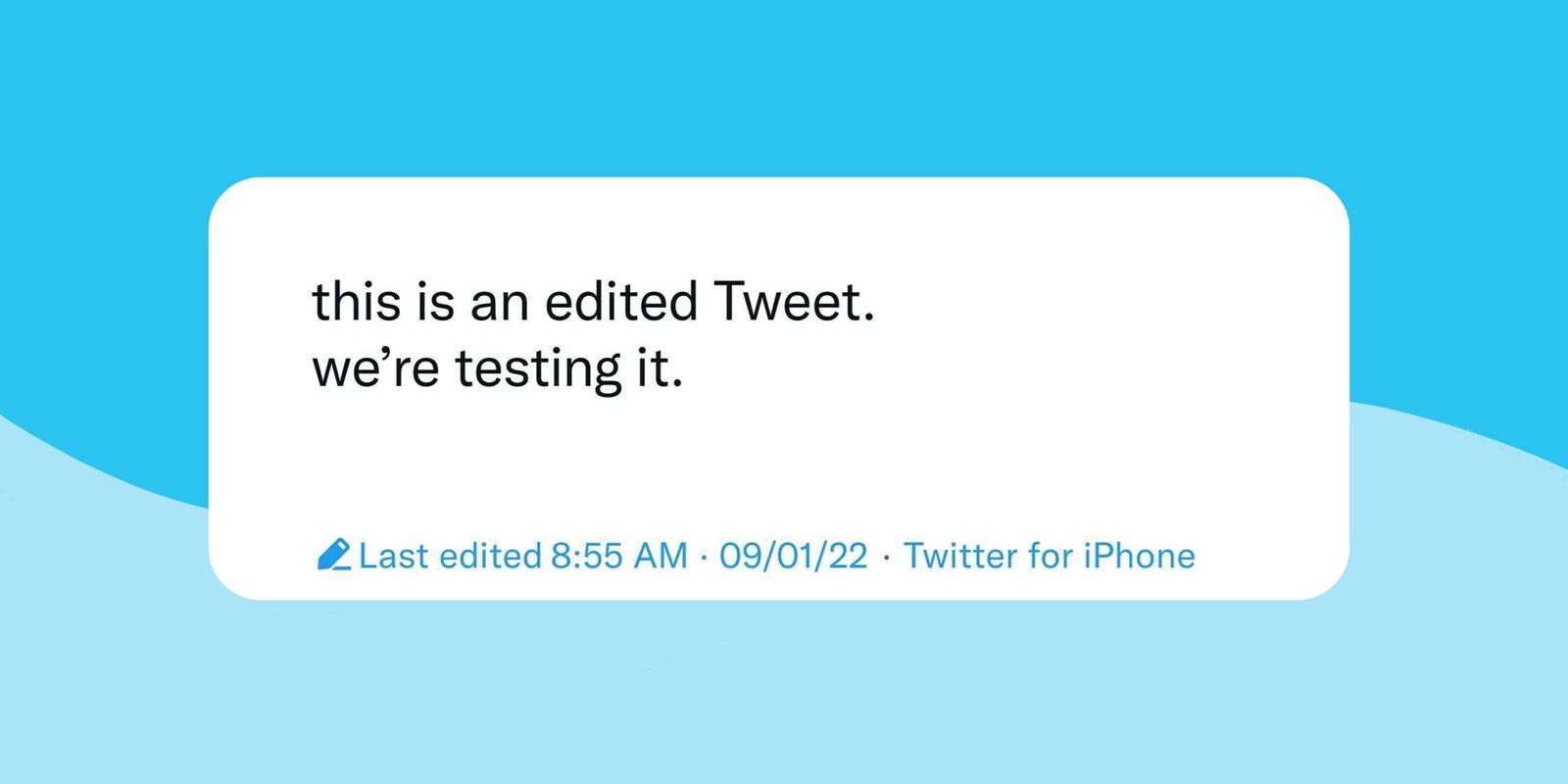Screen dimensions: 1568x784
Task: Click the word "iPhone" in the footer
Action: coord(1139,556)
